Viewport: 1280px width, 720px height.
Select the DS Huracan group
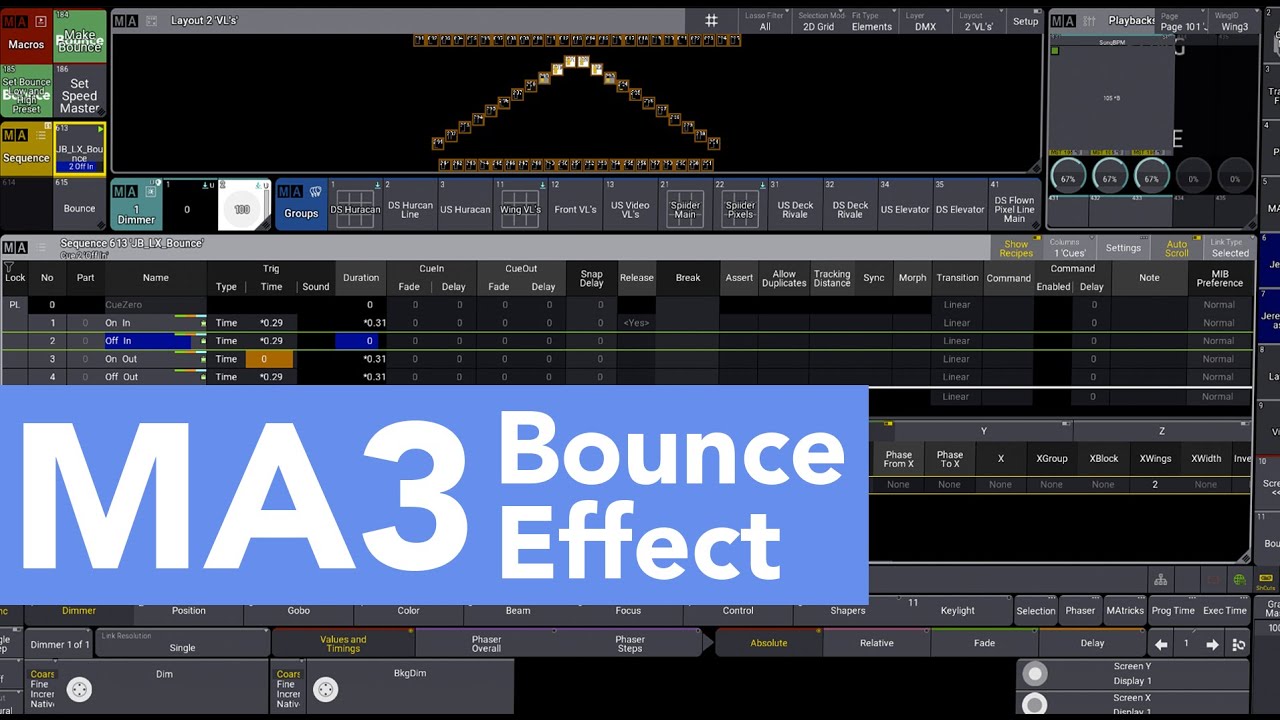(x=355, y=205)
